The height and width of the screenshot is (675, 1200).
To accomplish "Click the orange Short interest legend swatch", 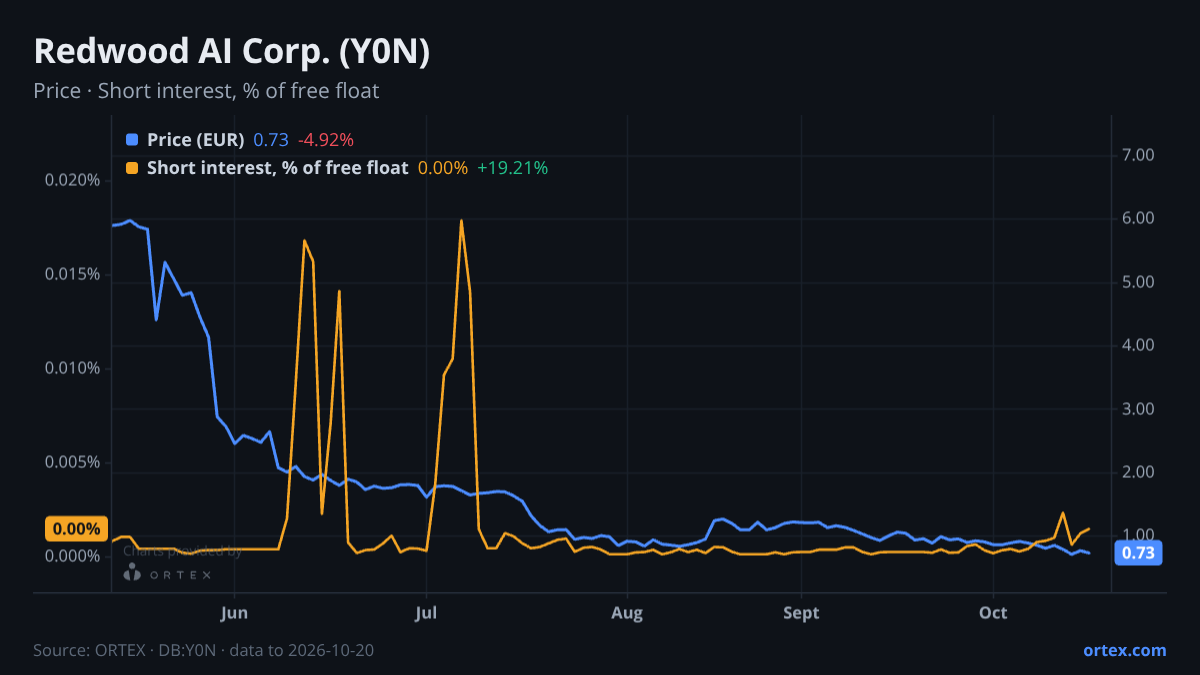I will coord(132,168).
